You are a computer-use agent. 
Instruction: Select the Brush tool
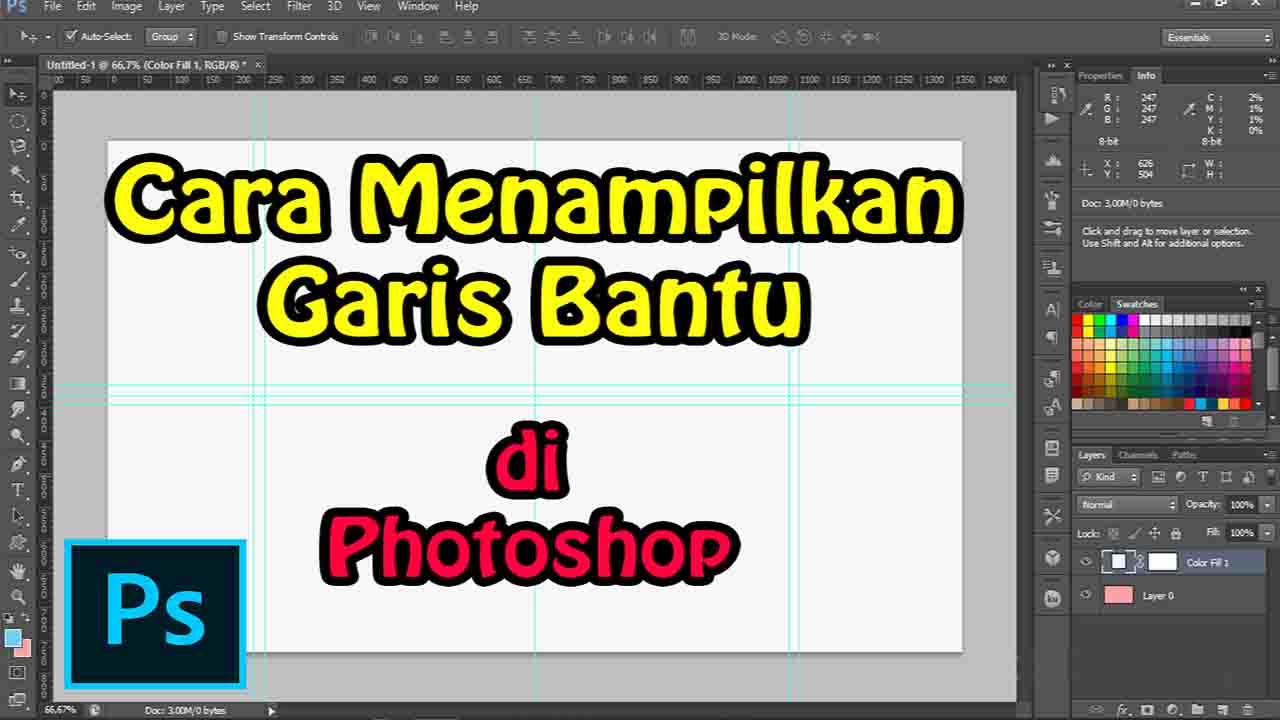coord(18,280)
